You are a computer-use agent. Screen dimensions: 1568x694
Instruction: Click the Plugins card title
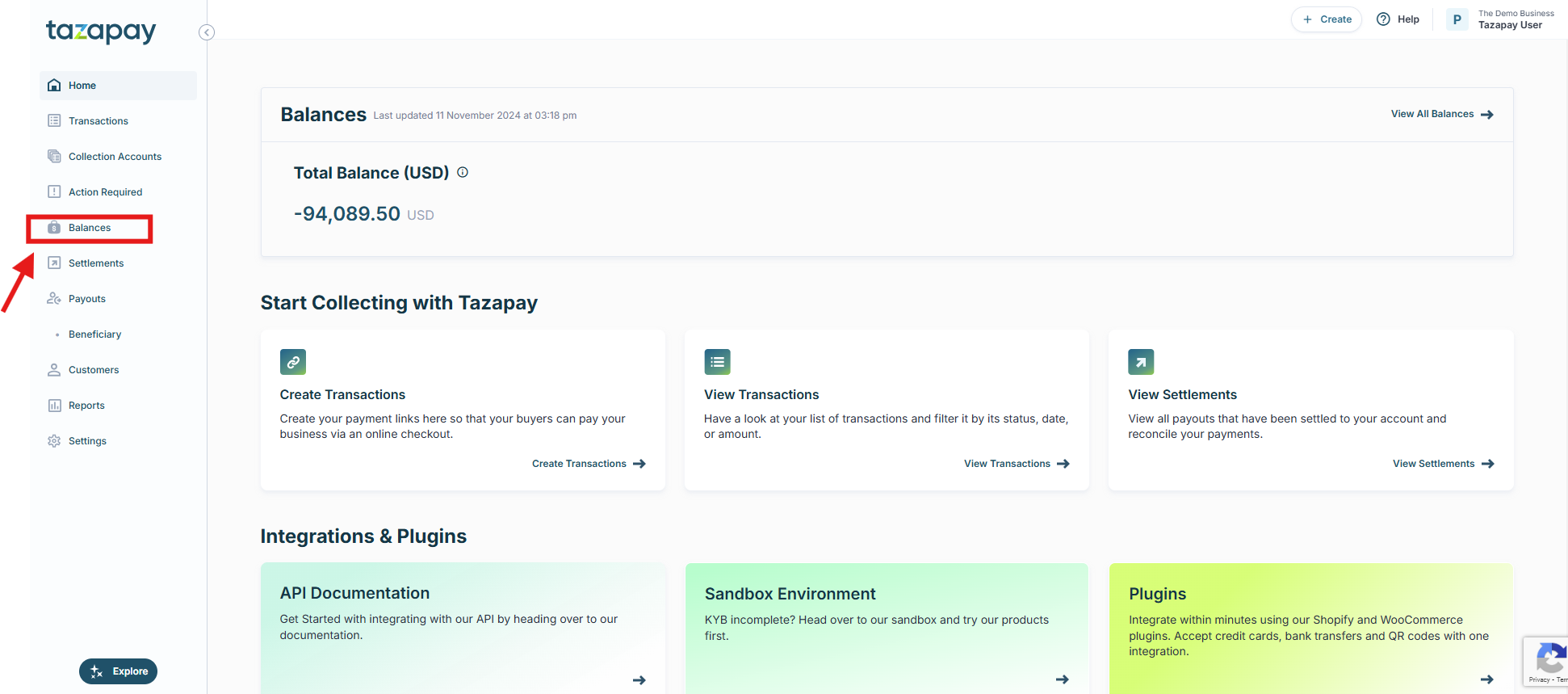pyautogui.click(x=1157, y=594)
